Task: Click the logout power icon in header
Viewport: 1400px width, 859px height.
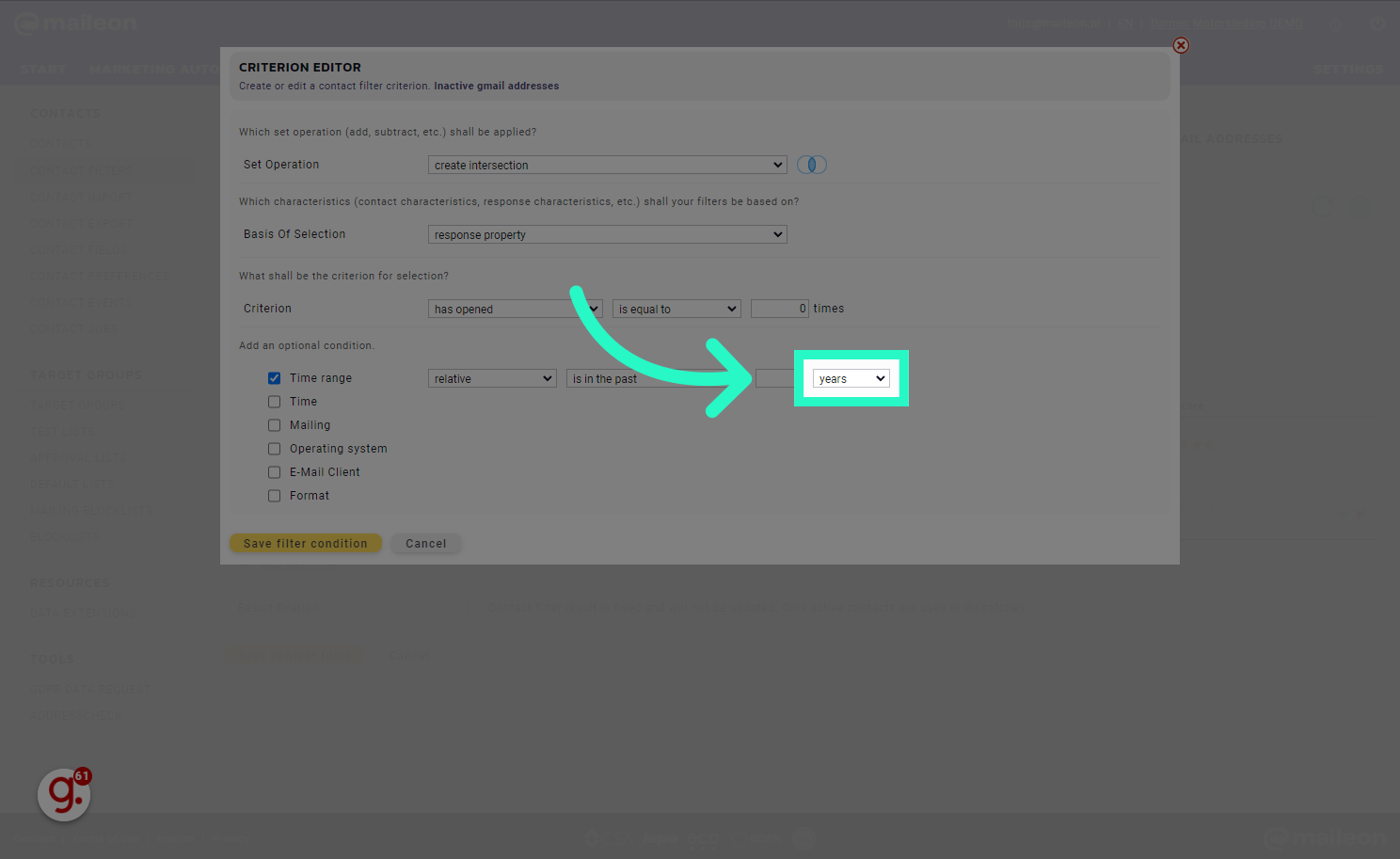Action: tap(1377, 24)
